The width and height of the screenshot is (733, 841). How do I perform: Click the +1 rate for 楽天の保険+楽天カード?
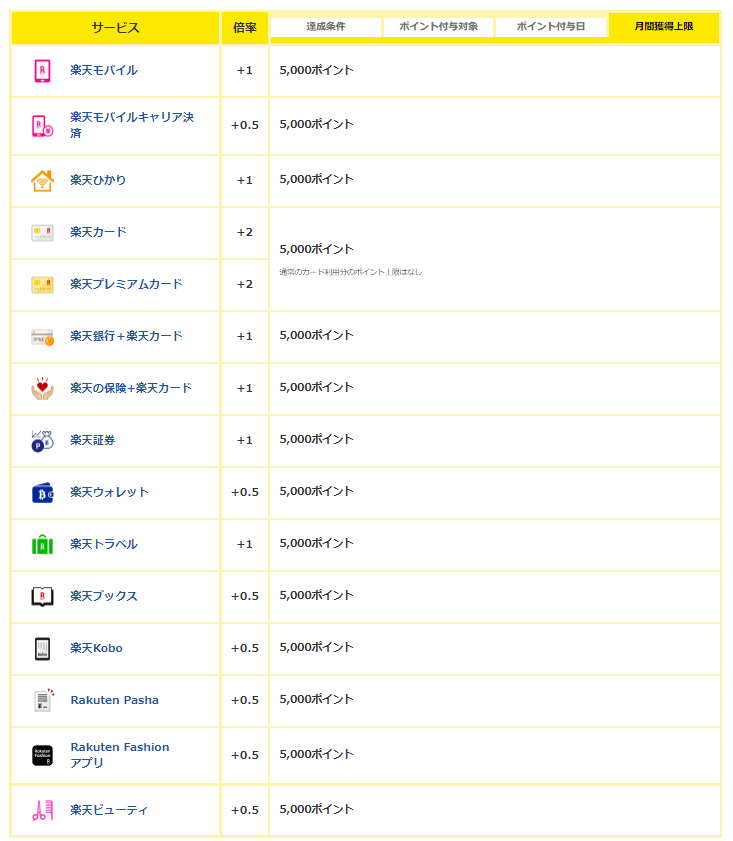(245, 388)
